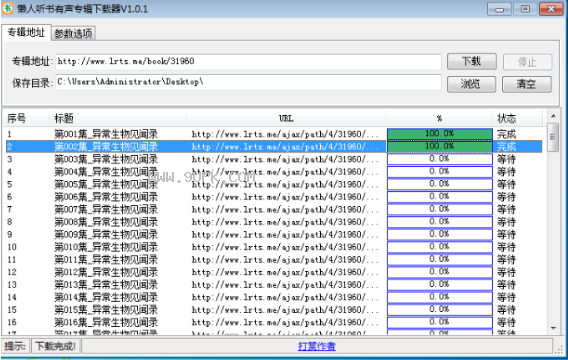Open the 打赏作者 link
Image resolution: width=568 pixels, height=360 pixels.
pyautogui.click(x=317, y=346)
